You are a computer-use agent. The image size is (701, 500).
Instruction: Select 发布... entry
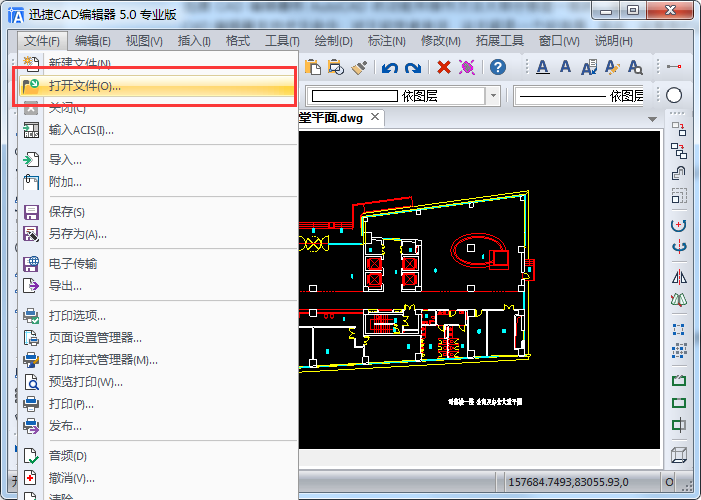[157, 426]
